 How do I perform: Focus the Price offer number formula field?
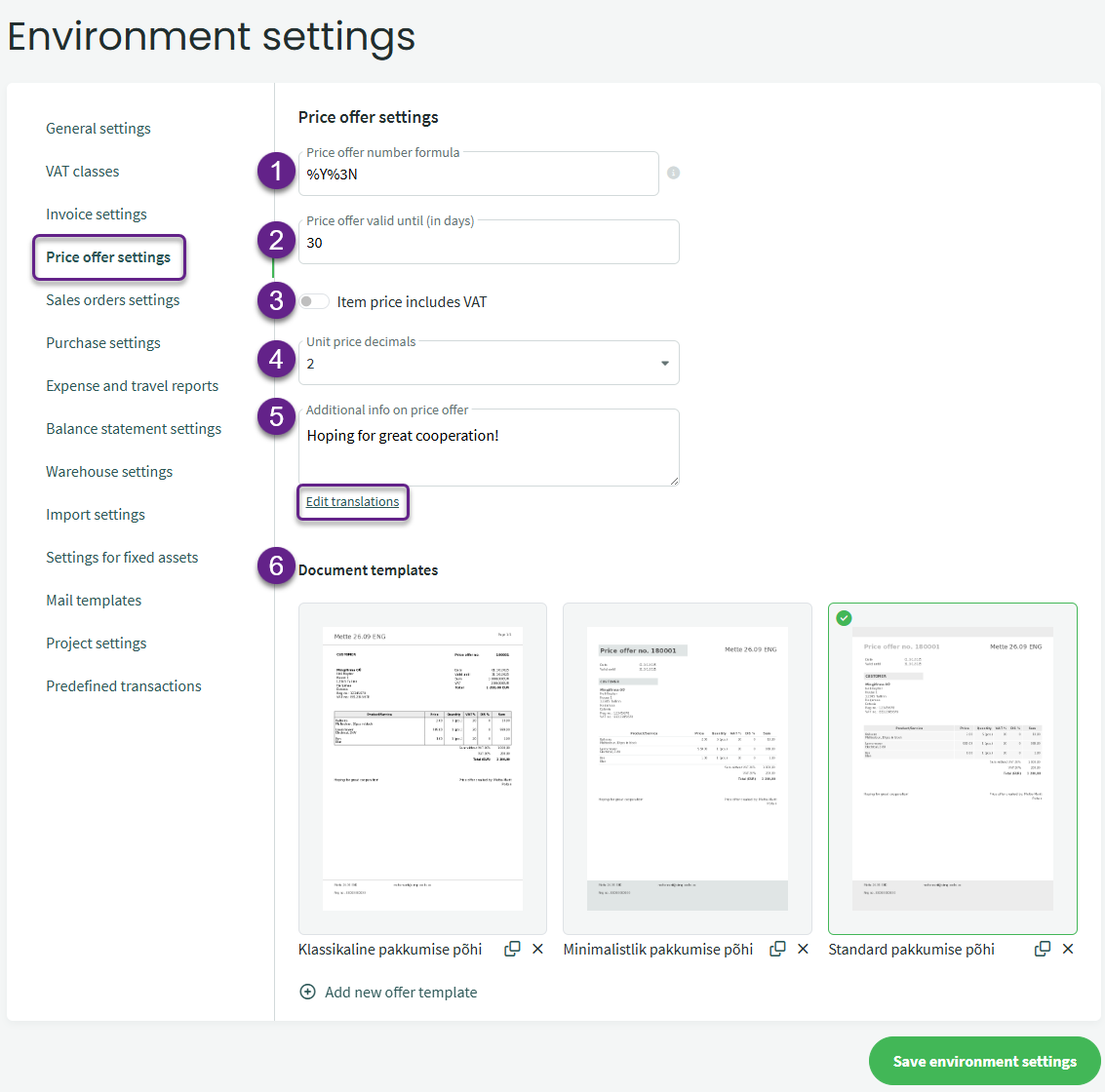tap(478, 175)
